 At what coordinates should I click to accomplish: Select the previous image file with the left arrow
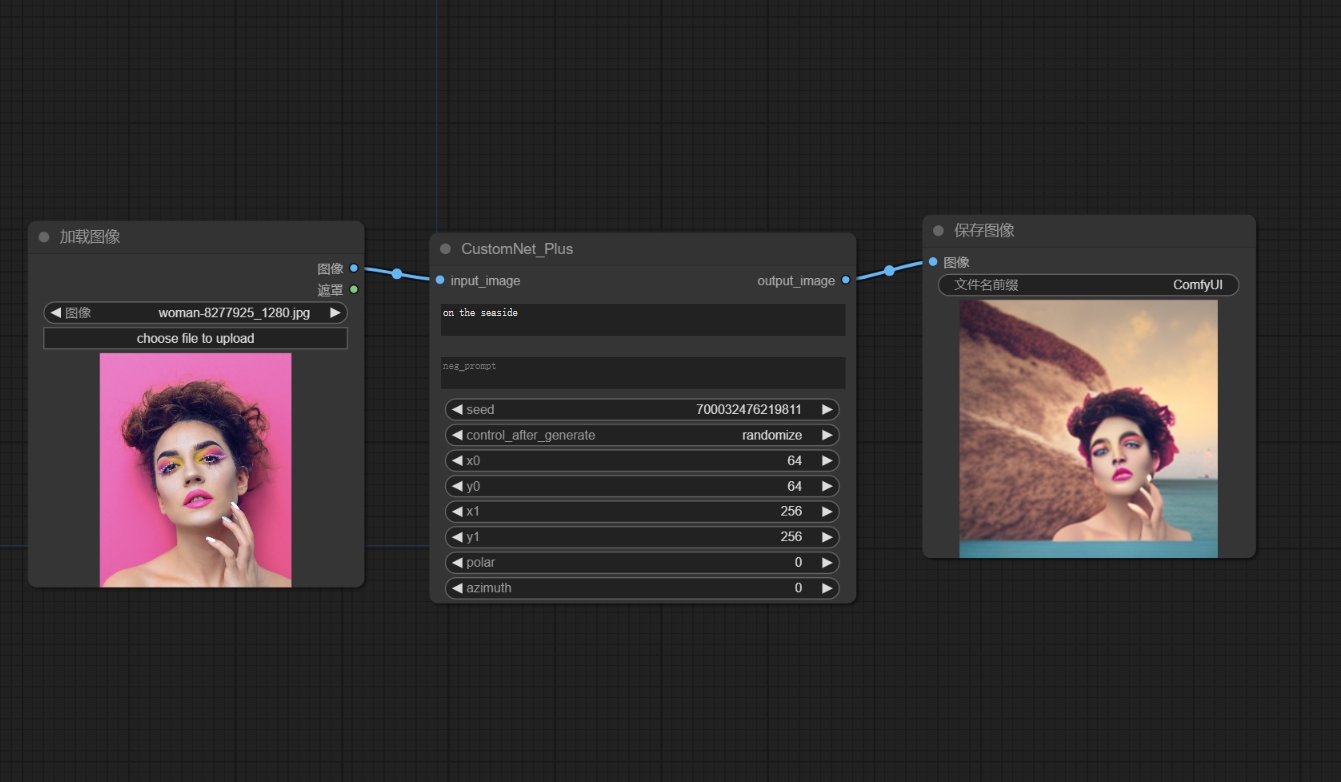55,313
